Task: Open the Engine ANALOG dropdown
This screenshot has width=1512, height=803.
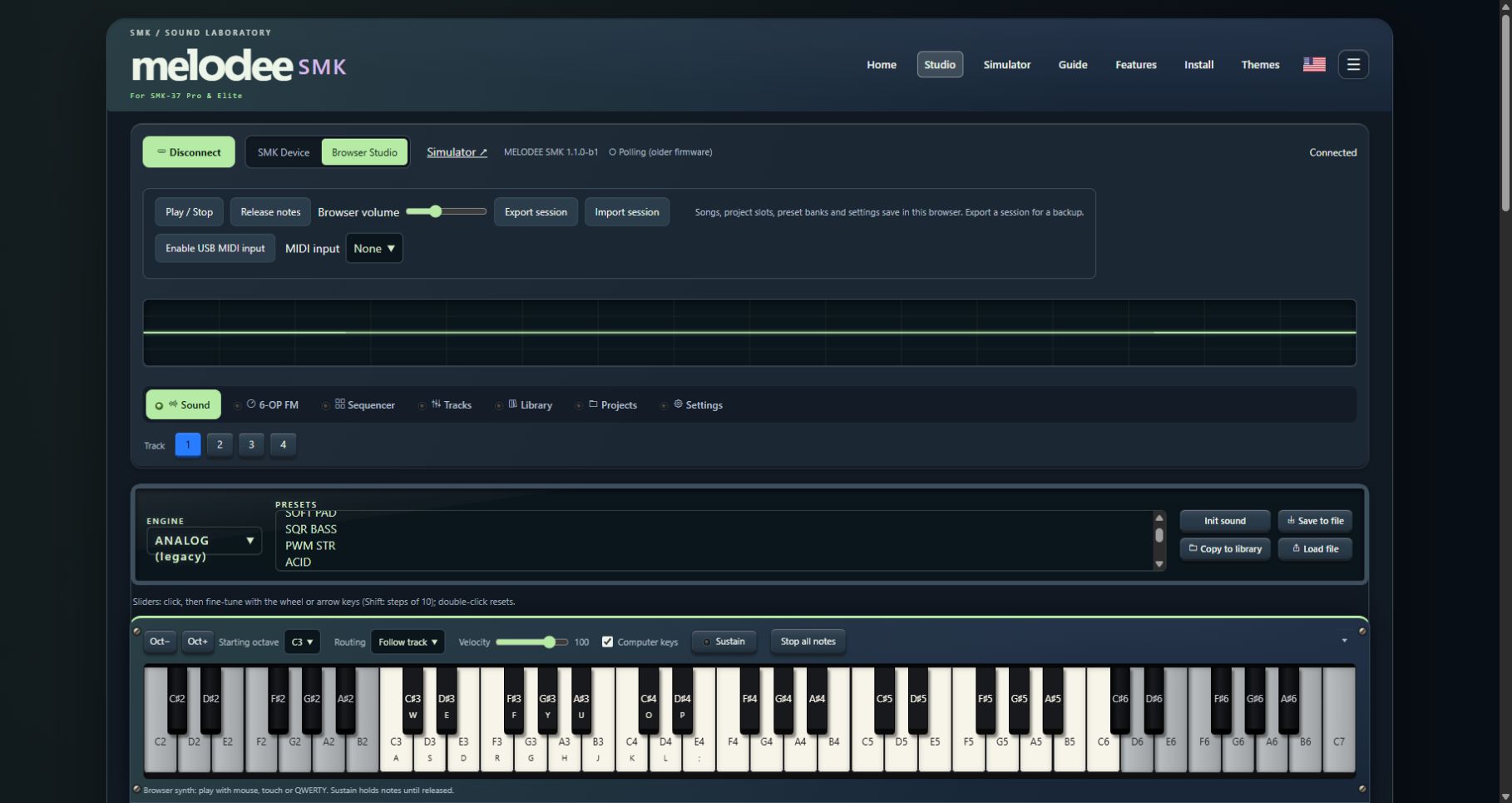Action: coord(204,541)
